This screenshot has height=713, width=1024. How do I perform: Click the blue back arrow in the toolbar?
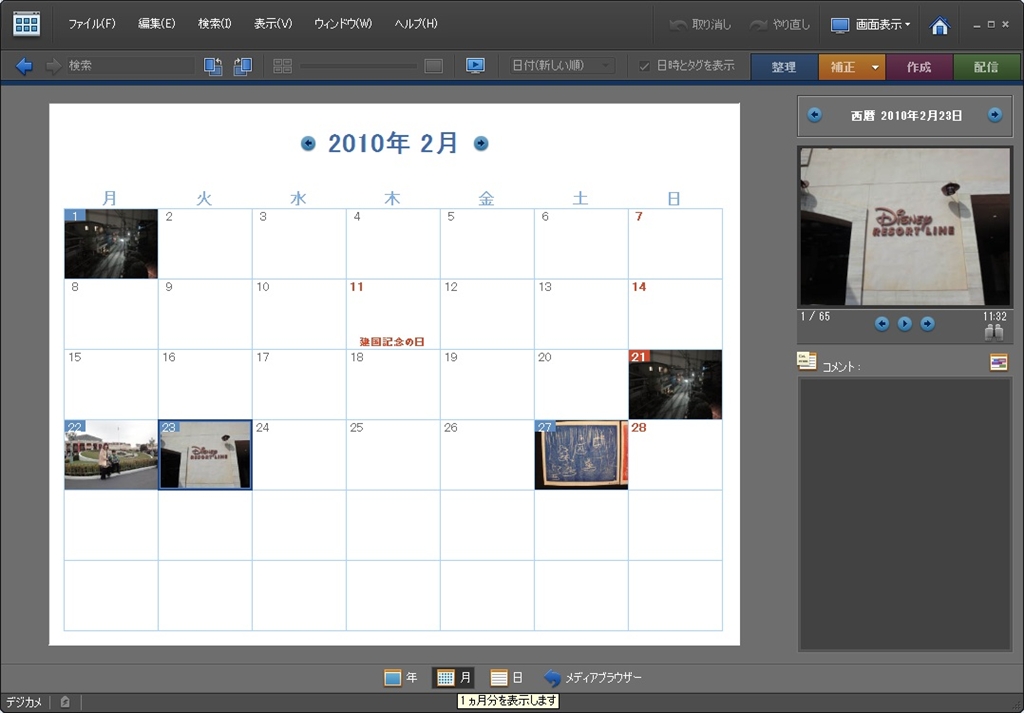coord(24,66)
